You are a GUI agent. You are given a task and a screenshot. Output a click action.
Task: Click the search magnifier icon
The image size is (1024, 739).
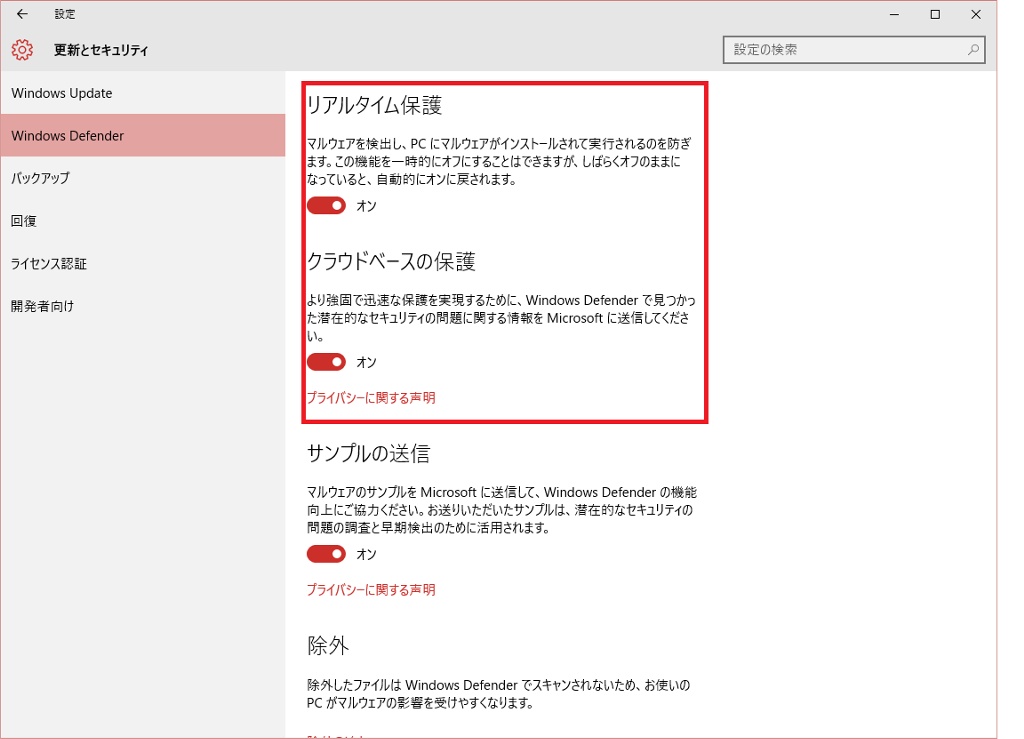(x=973, y=50)
